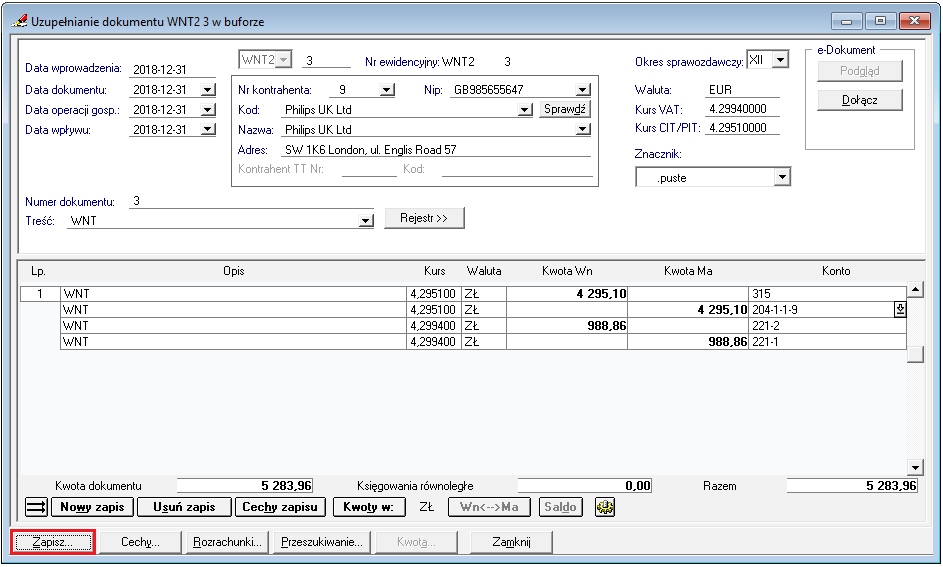Expand the Treść WNT dropdown
This screenshot has width=943, height=567.
(x=366, y=221)
